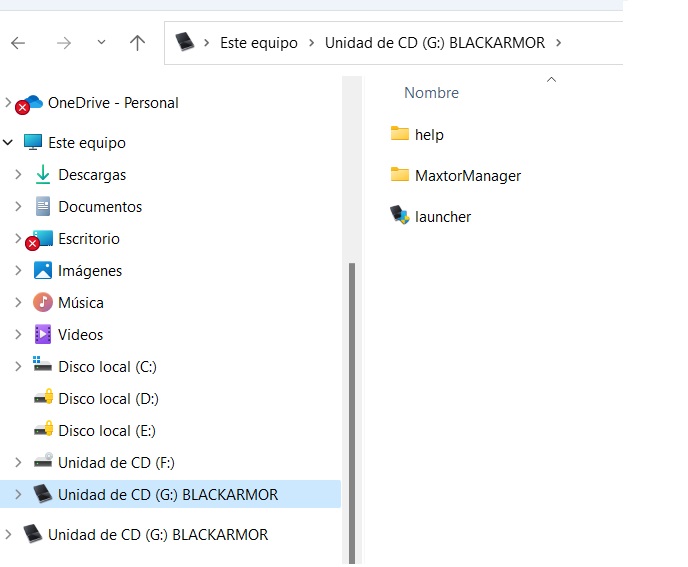The width and height of the screenshot is (688, 567).
Task: Select the Música icon in sidebar
Action: [43, 302]
